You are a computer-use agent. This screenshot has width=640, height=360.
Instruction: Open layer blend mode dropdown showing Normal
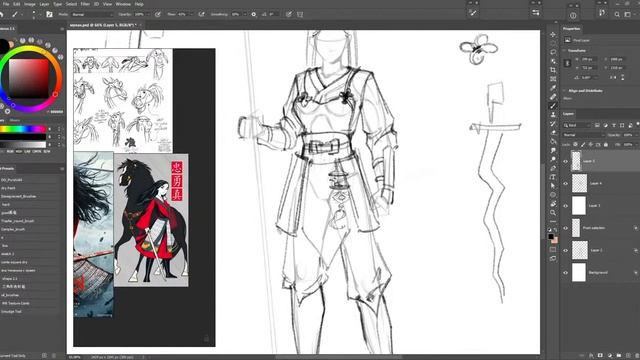(x=583, y=135)
